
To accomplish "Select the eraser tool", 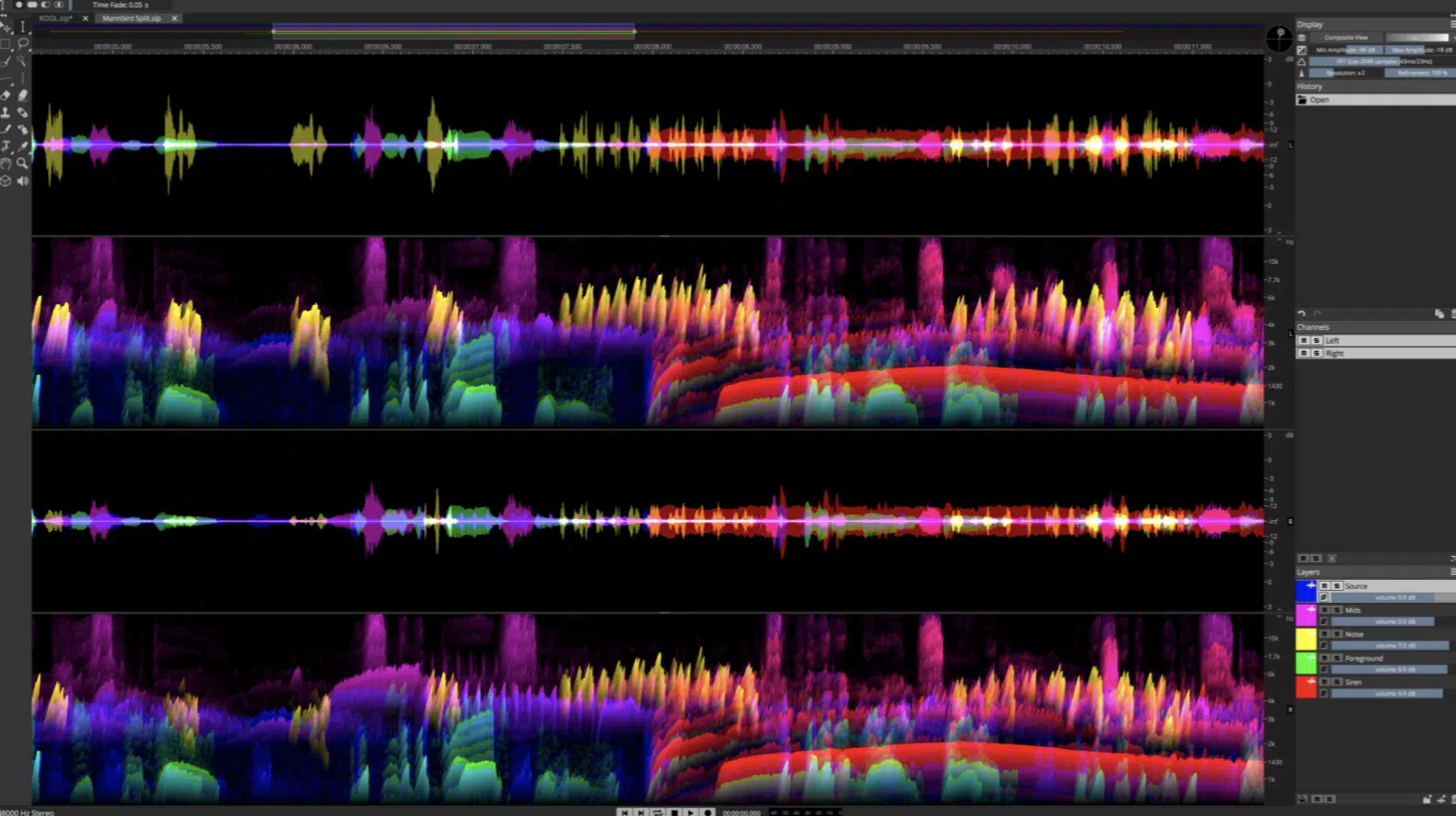I will [6, 95].
